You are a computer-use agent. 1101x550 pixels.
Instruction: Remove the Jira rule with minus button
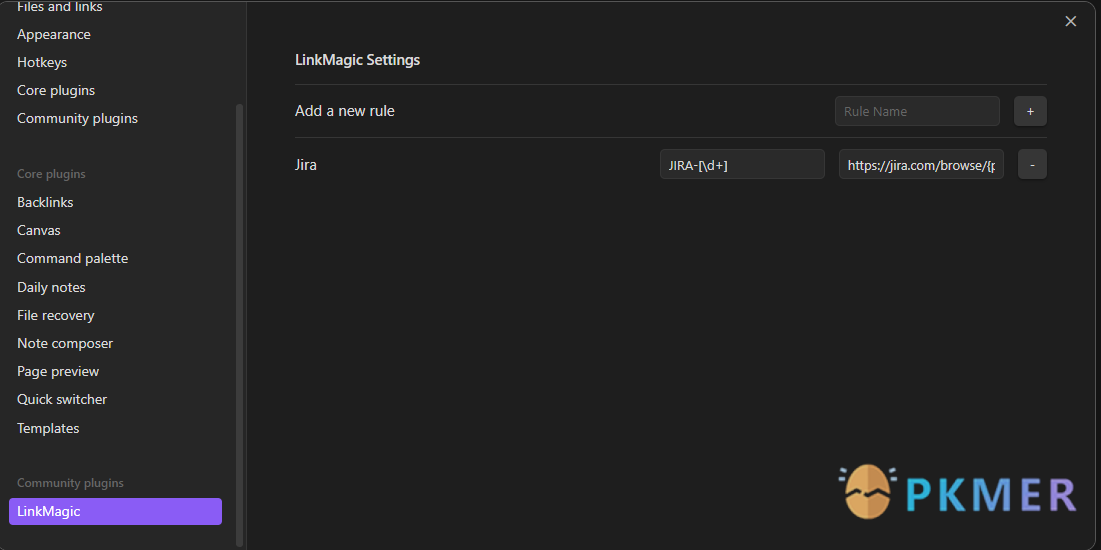(x=1031, y=164)
